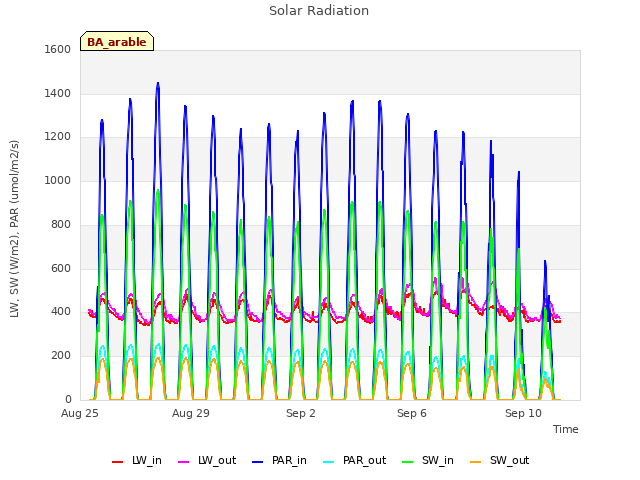The image size is (640, 480).
Task: Click the BA_arable annotation label
Action: [117, 41]
